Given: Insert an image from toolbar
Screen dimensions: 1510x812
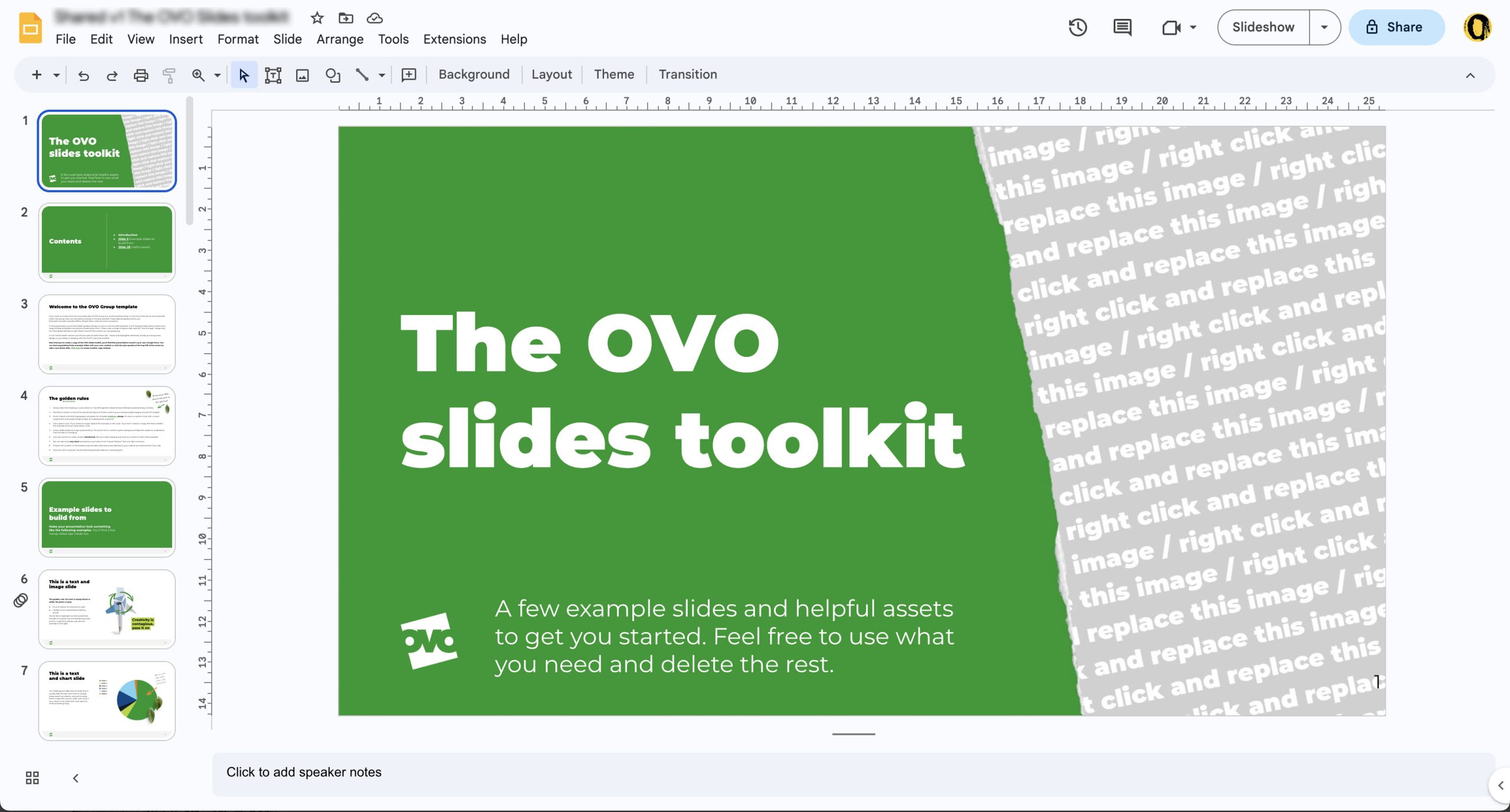Looking at the screenshot, I should pyautogui.click(x=303, y=75).
